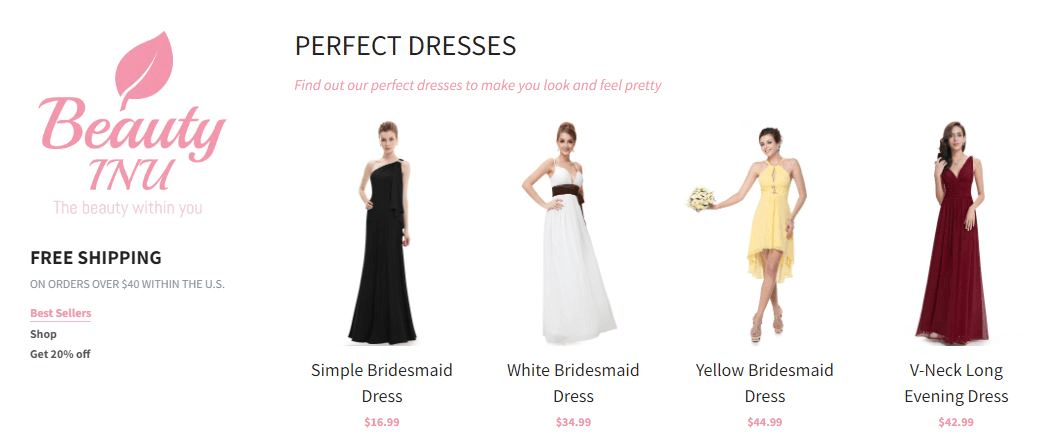Open the Best Sellers menu link
This screenshot has height=448, width=1048.
point(60,313)
